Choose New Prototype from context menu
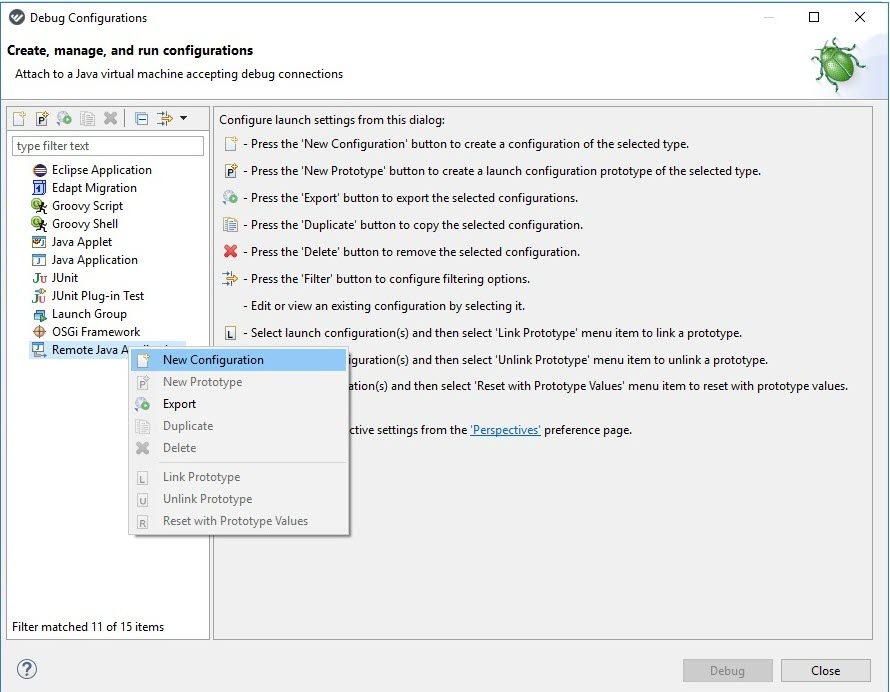 [x=238, y=382]
